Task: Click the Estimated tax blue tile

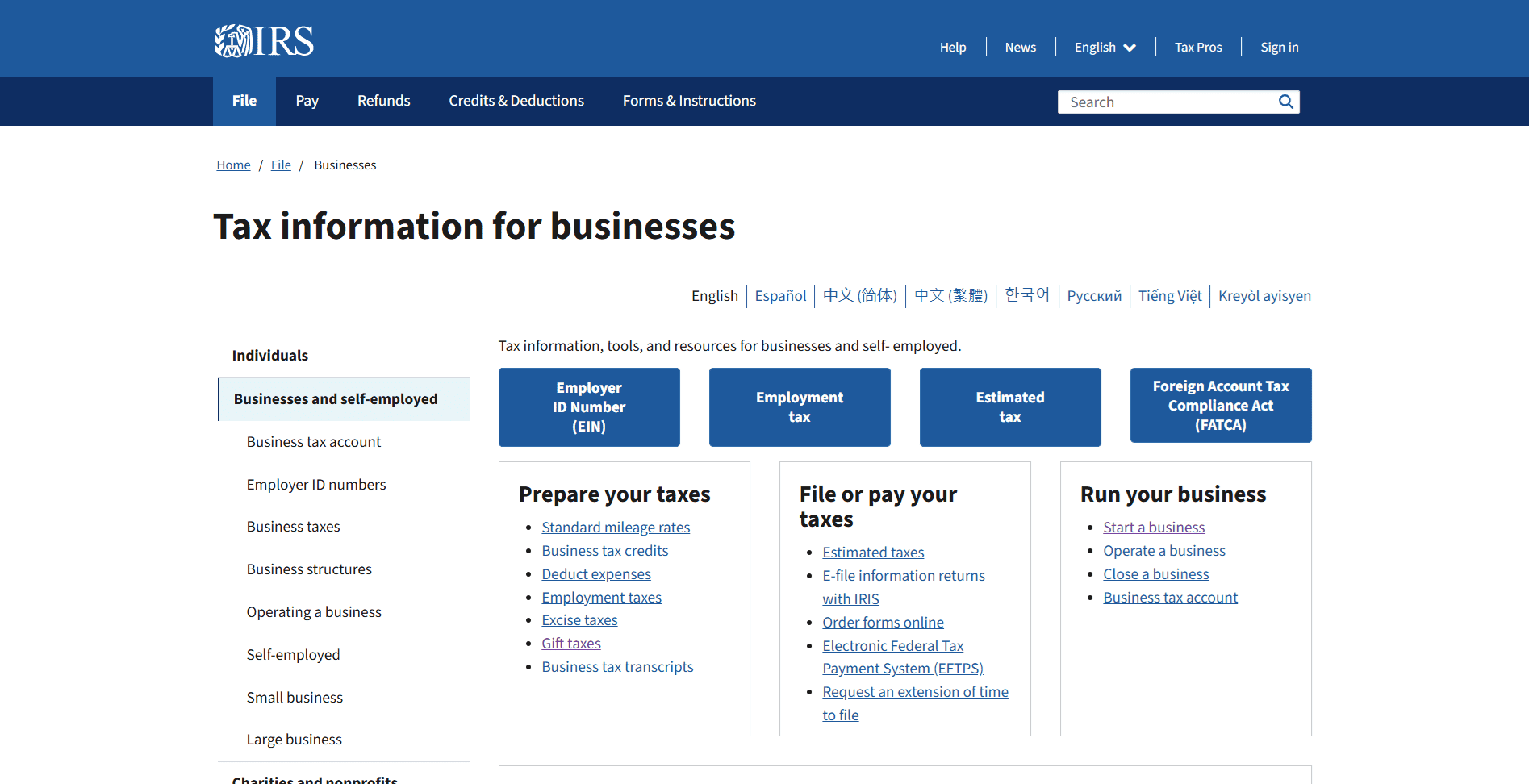Action: pos(1009,407)
